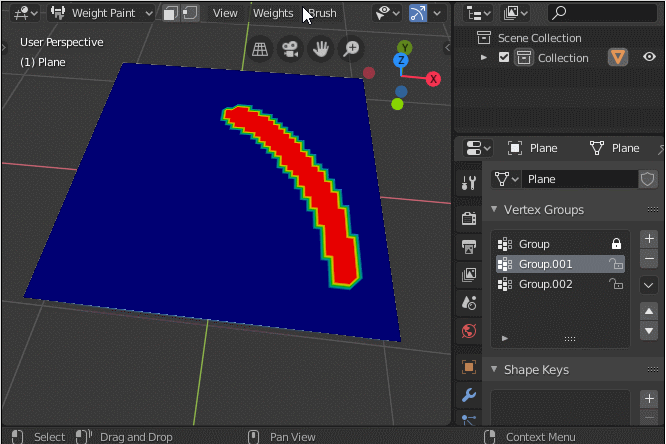Screen dimensions: 666x444
Task: Click the orange mesh object icon beside Collection
Action: 618,57
